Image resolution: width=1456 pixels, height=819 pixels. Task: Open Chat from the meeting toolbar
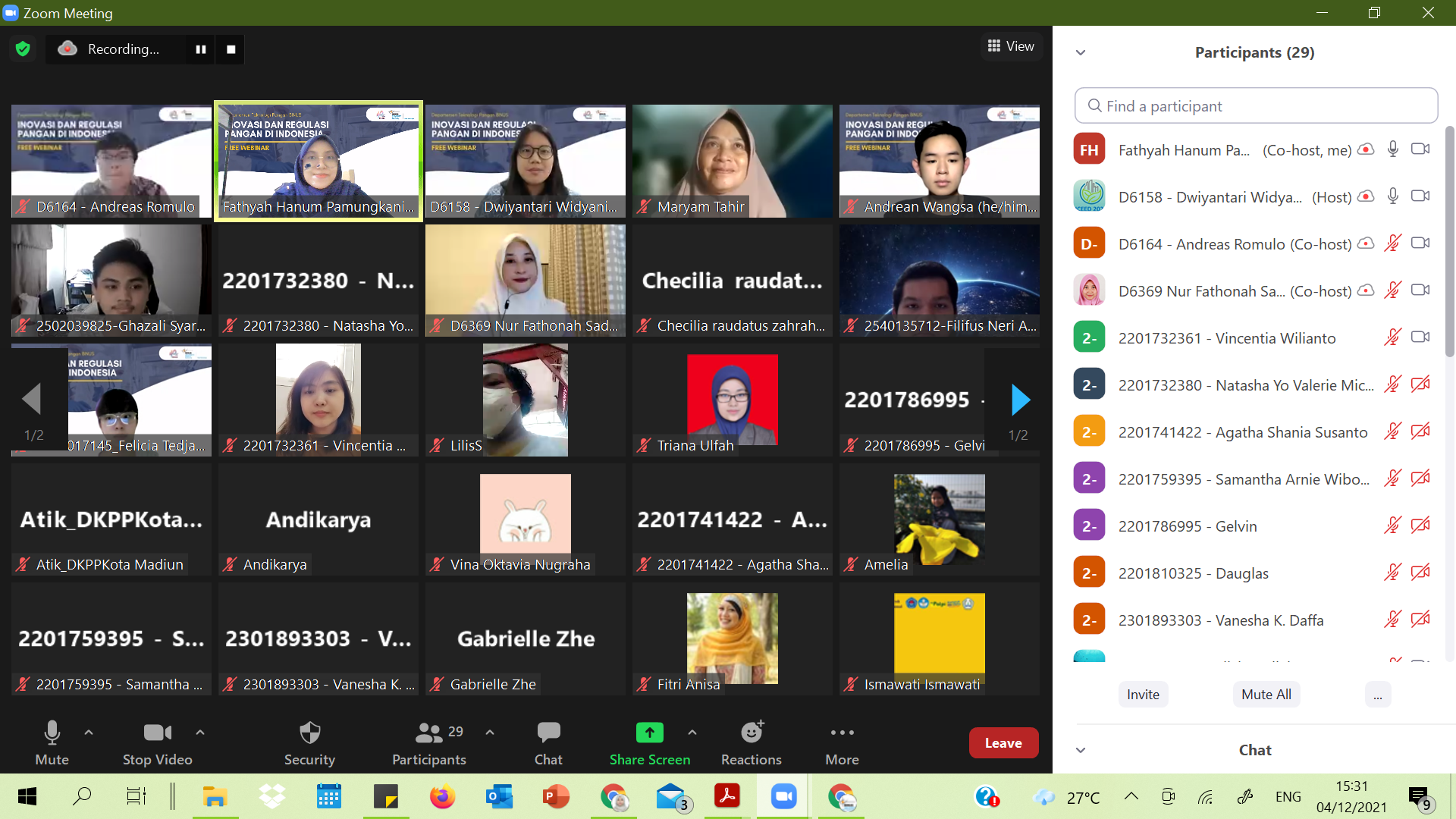click(x=548, y=742)
